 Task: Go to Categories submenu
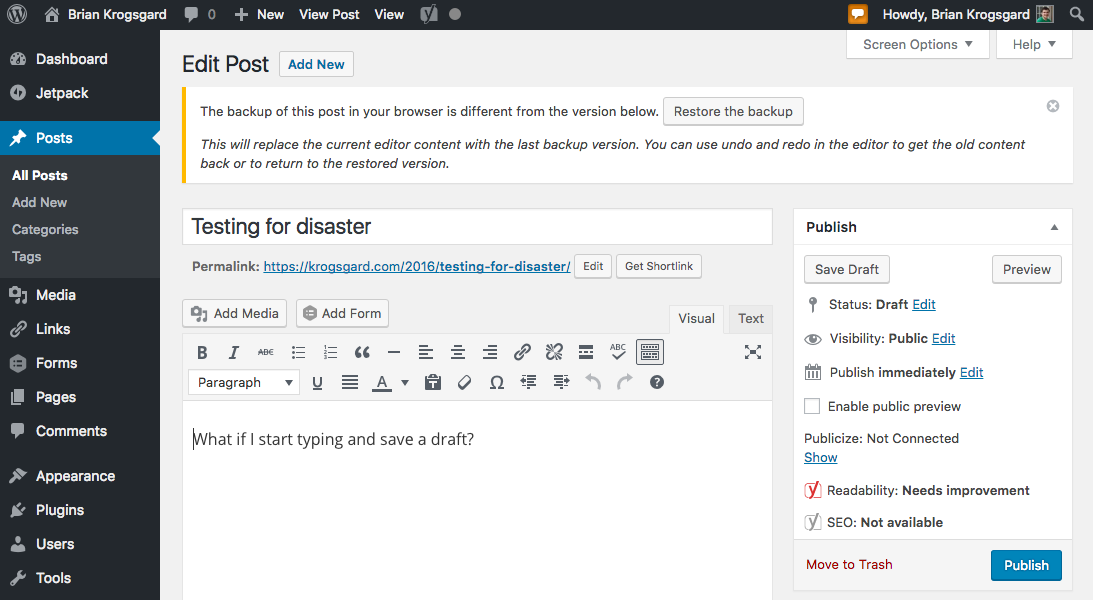tap(45, 230)
